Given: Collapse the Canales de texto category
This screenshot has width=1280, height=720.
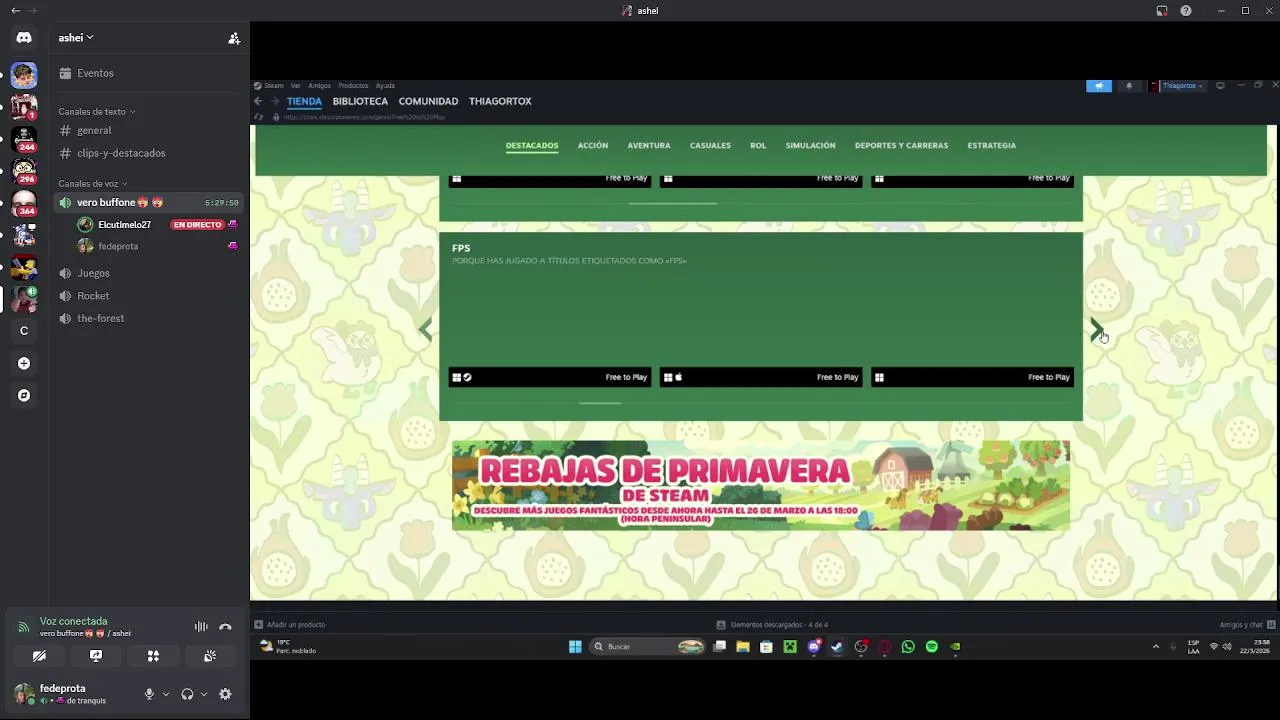Looking at the screenshot, I should click(96, 111).
